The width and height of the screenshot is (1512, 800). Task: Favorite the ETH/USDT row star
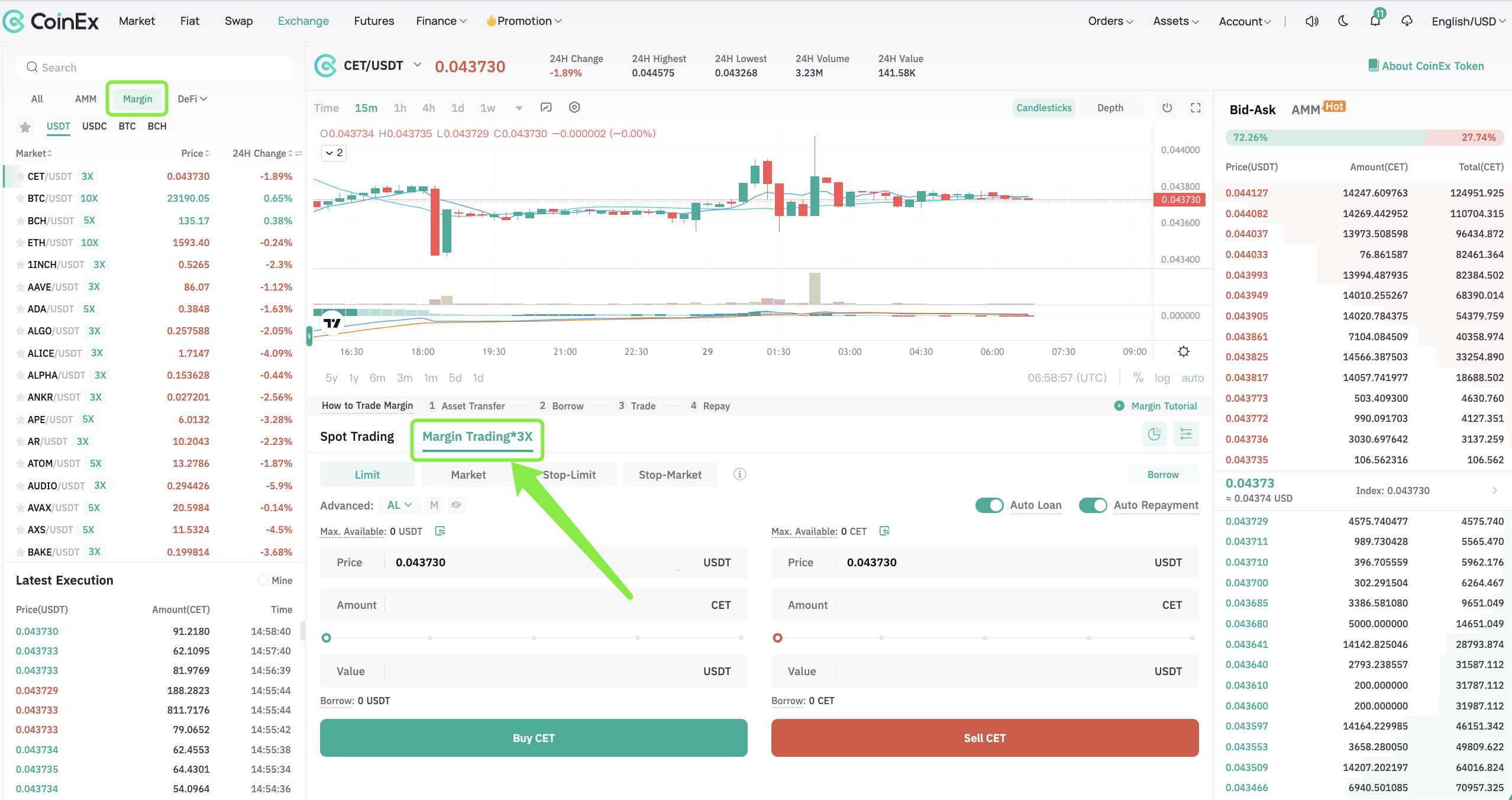pos(20,243)
